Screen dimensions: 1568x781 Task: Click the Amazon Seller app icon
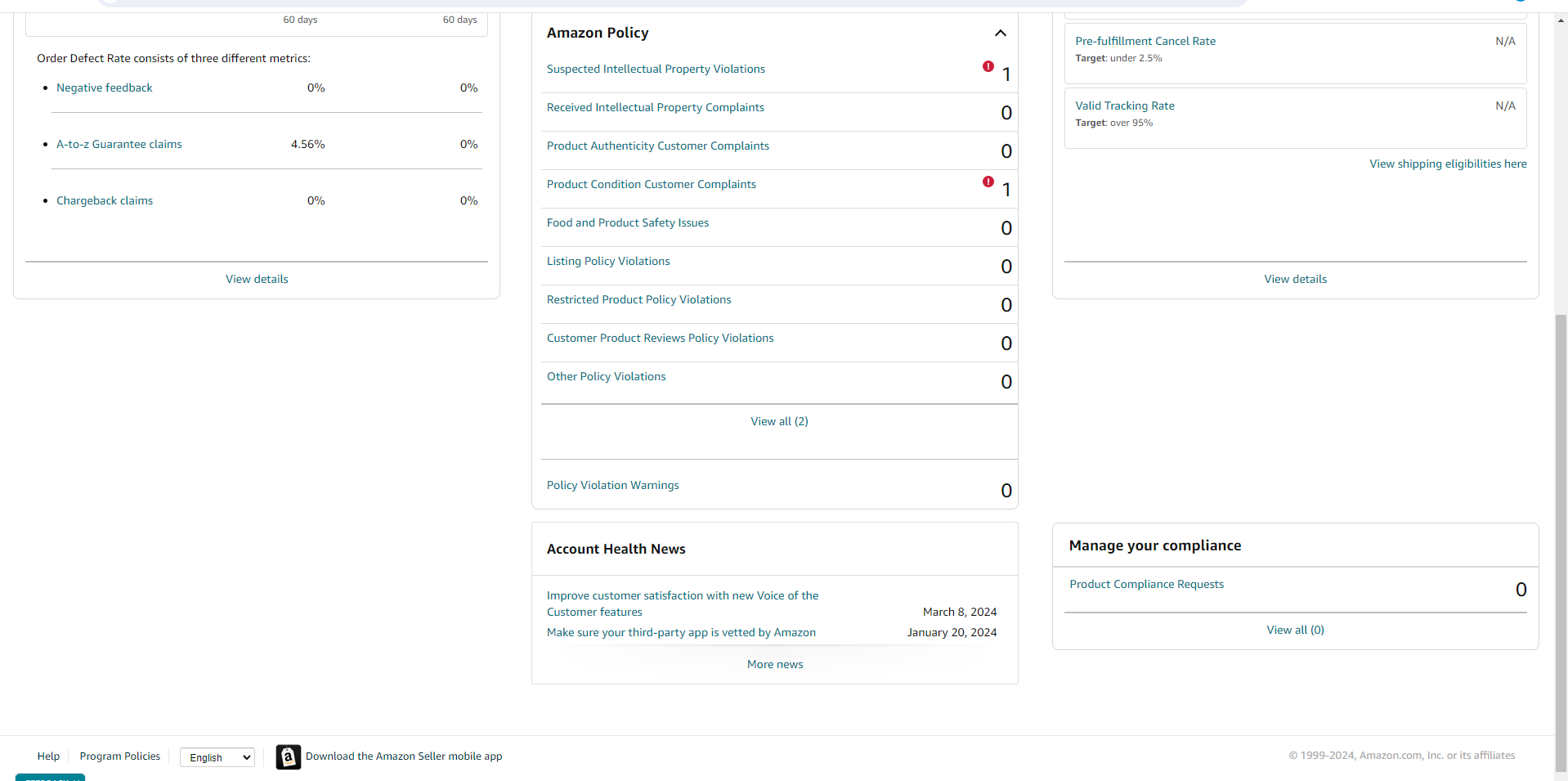(x=288, y=756)
